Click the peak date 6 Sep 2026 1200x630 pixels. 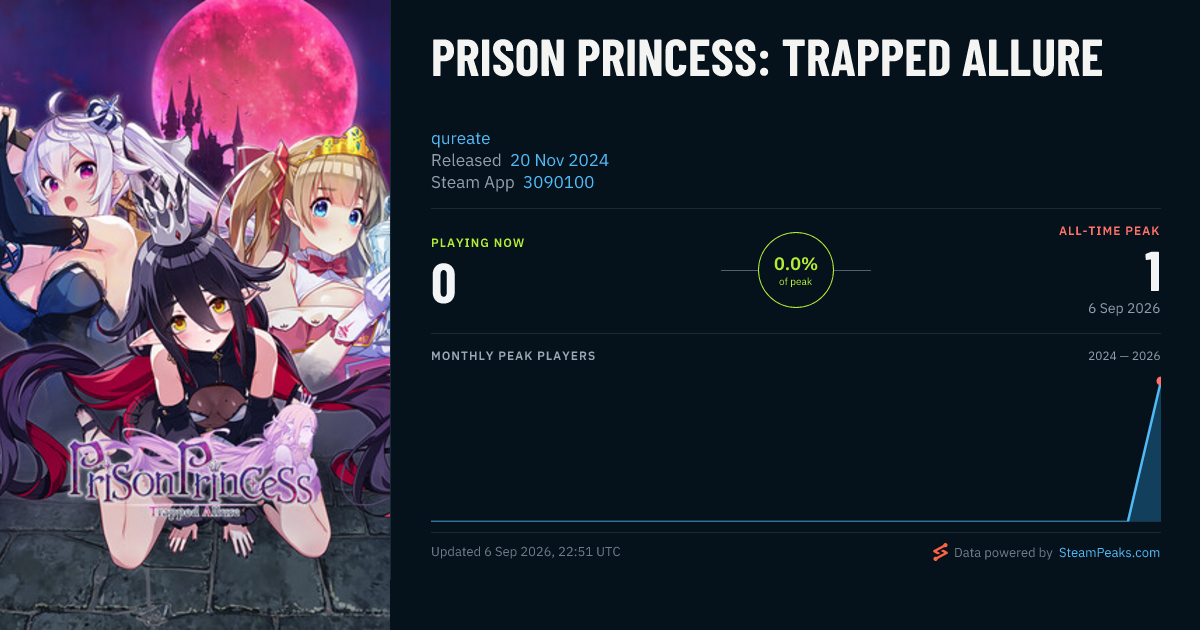point(1124,308)
